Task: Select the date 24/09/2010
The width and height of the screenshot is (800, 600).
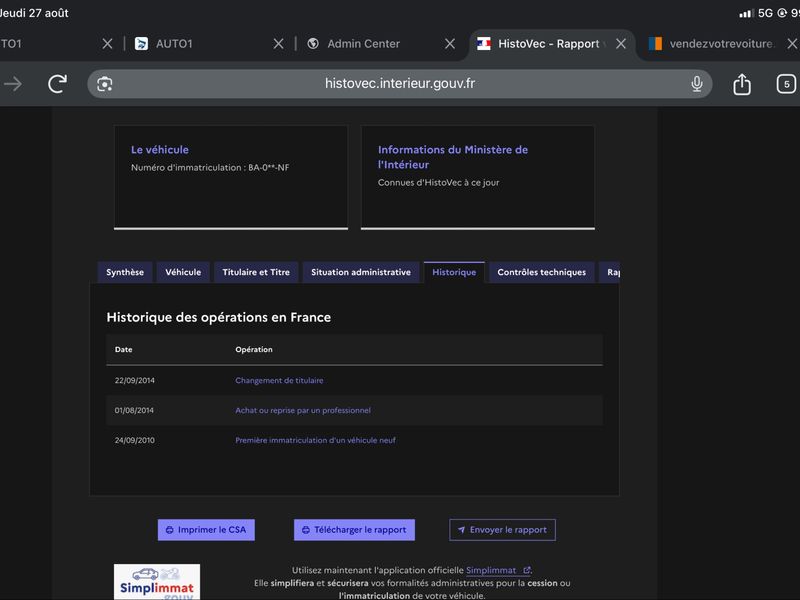Action: click(x=135, y=440)
